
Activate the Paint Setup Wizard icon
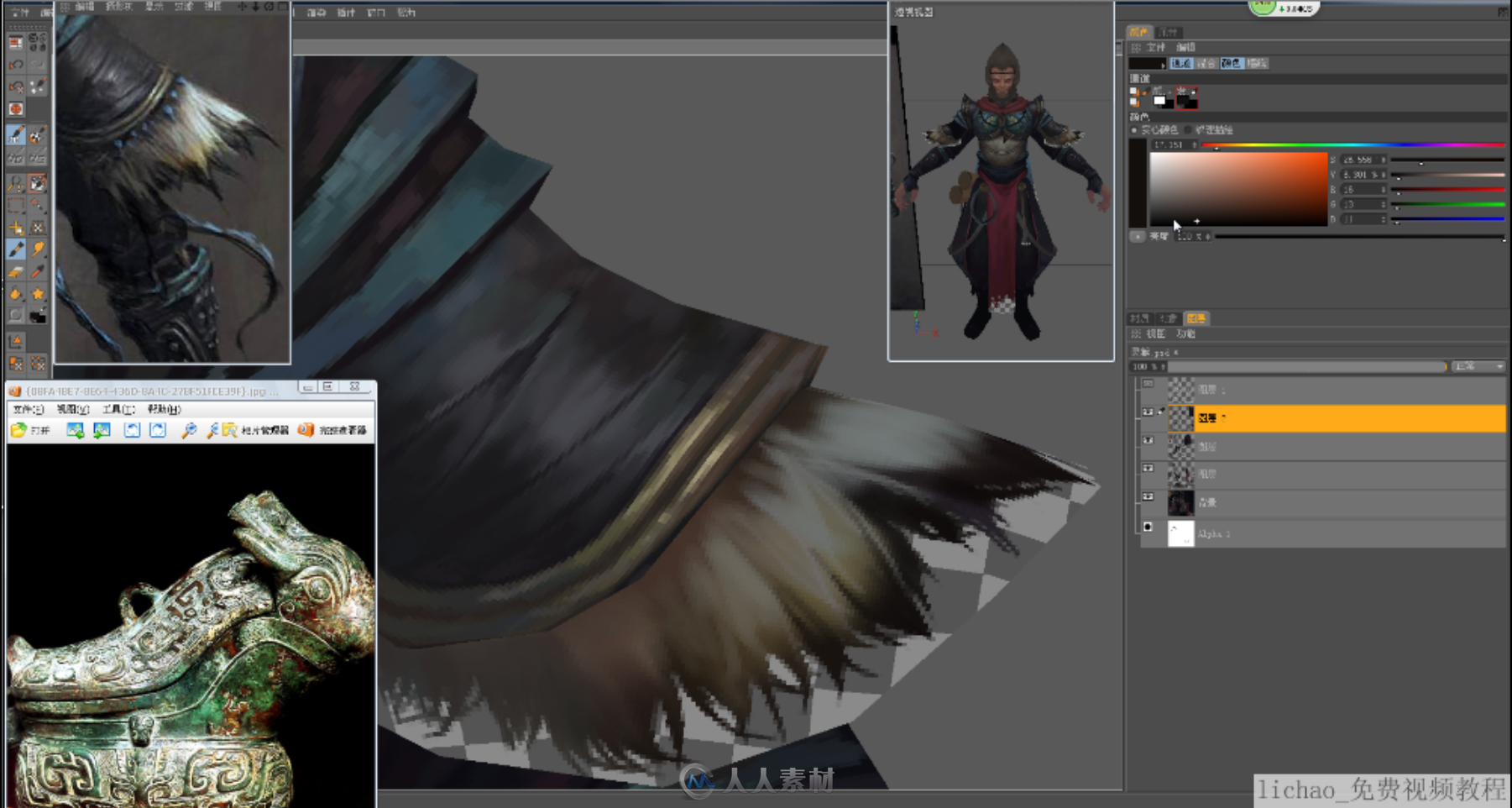tap(38, 87)
